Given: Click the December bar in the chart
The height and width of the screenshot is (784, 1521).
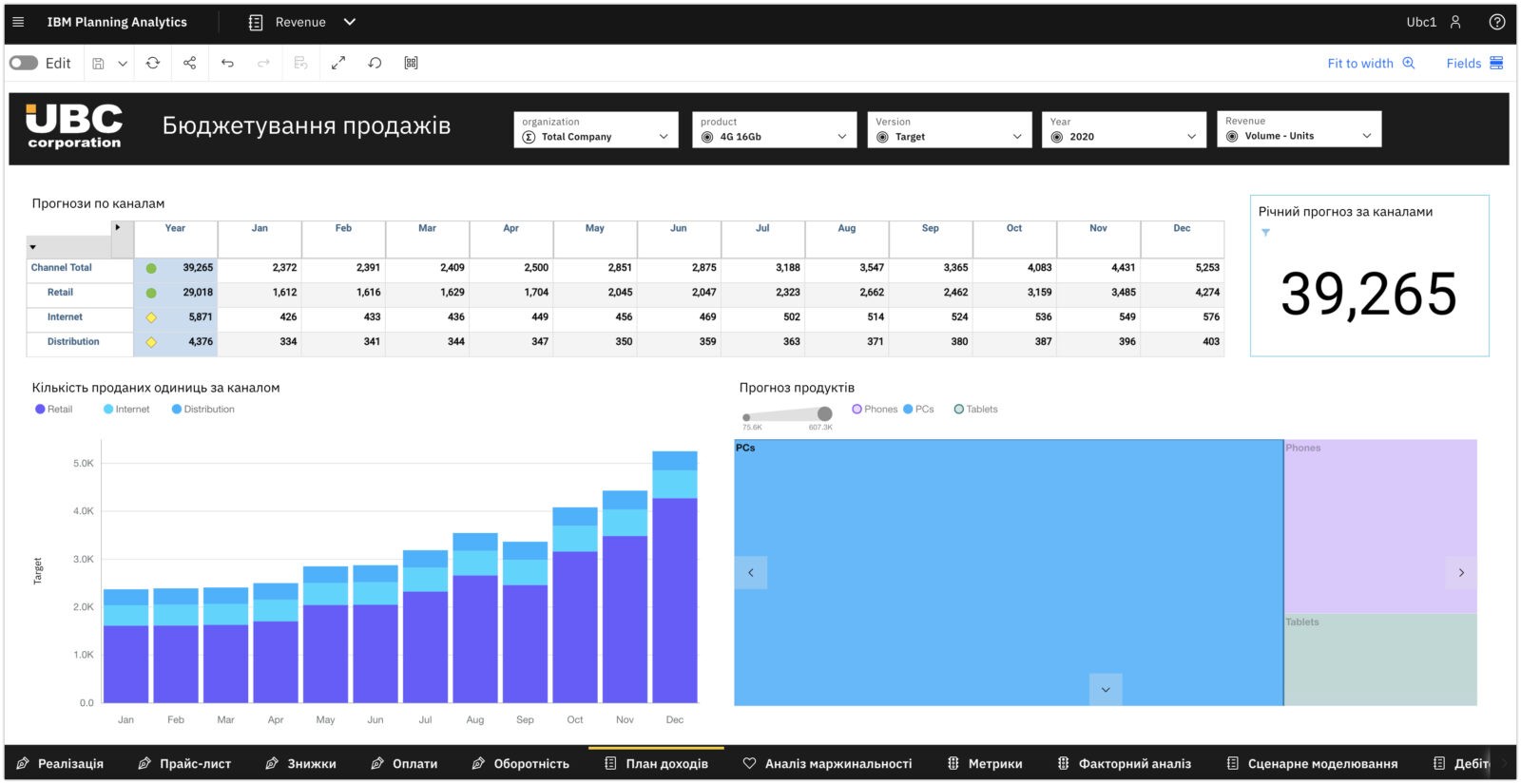Looking at the screenshot, I should coord(675,577).
